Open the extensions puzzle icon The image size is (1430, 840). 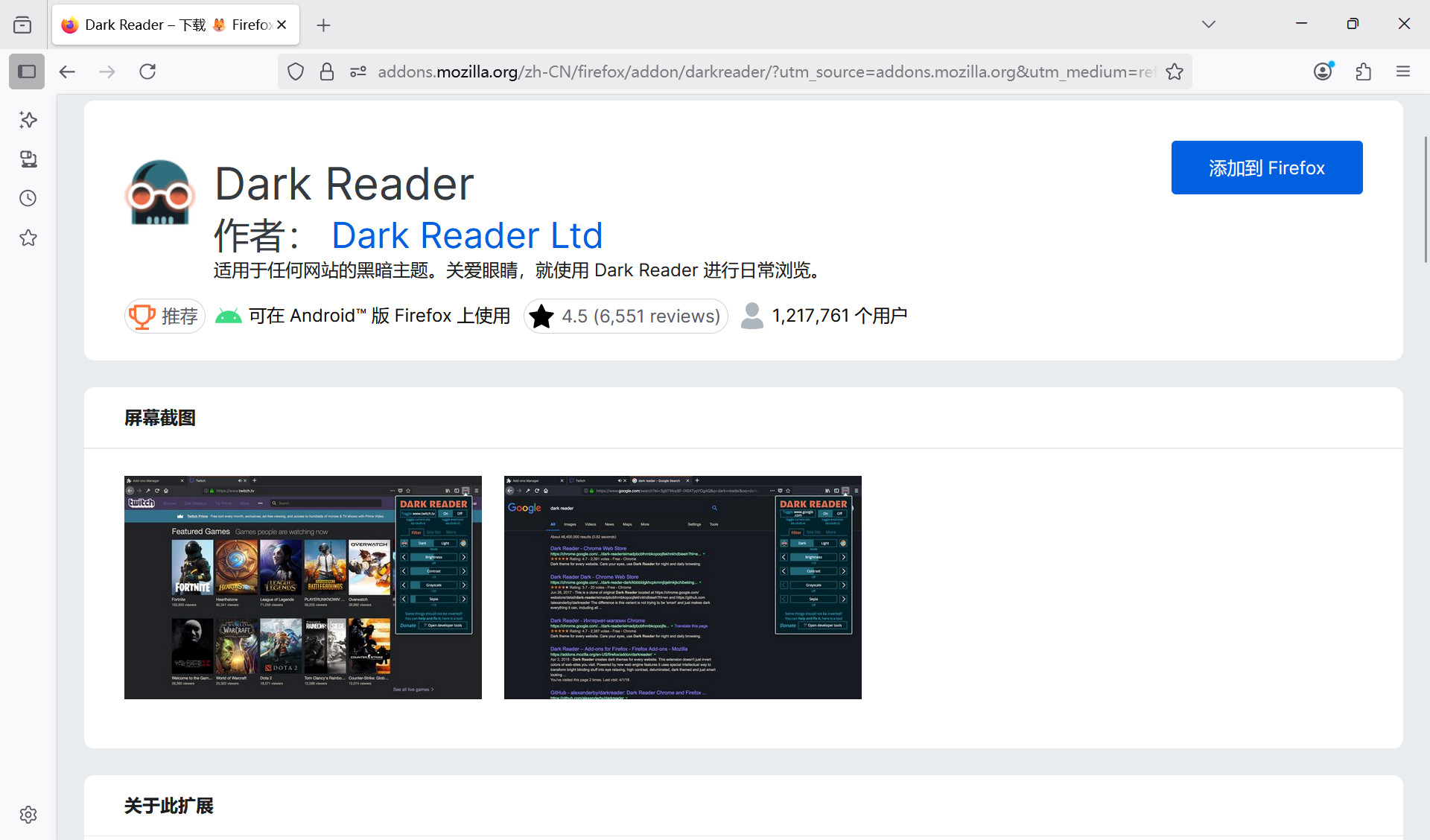[x=1364, y=71]
